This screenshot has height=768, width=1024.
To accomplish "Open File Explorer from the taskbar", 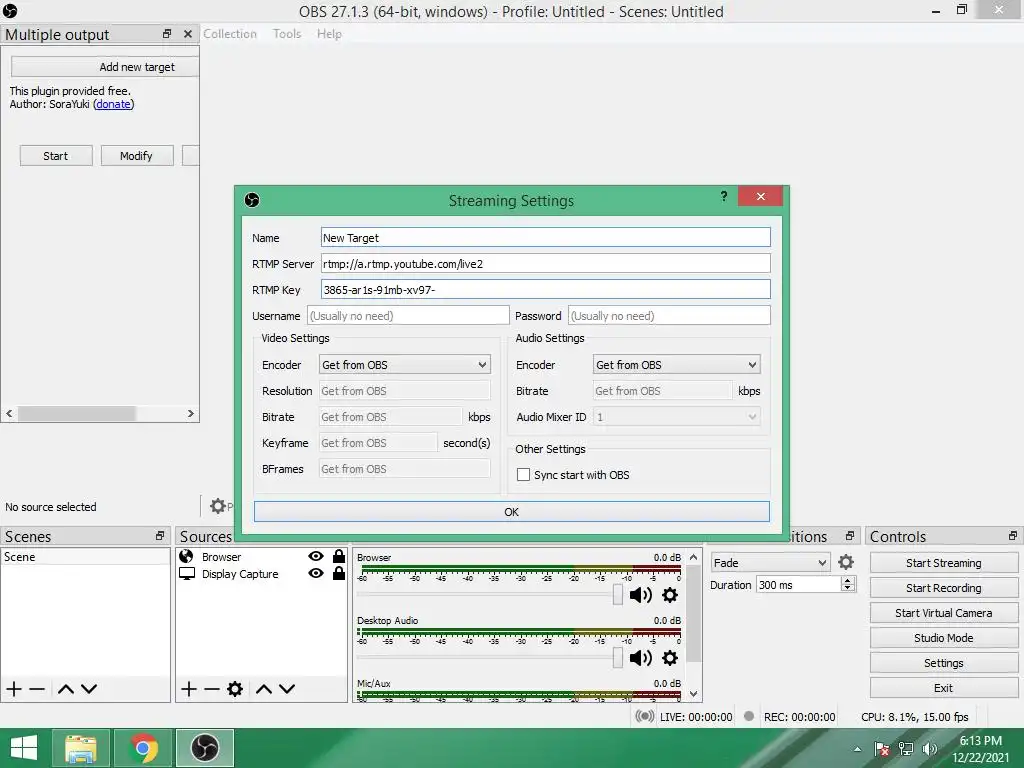I will tap(81, 748).
